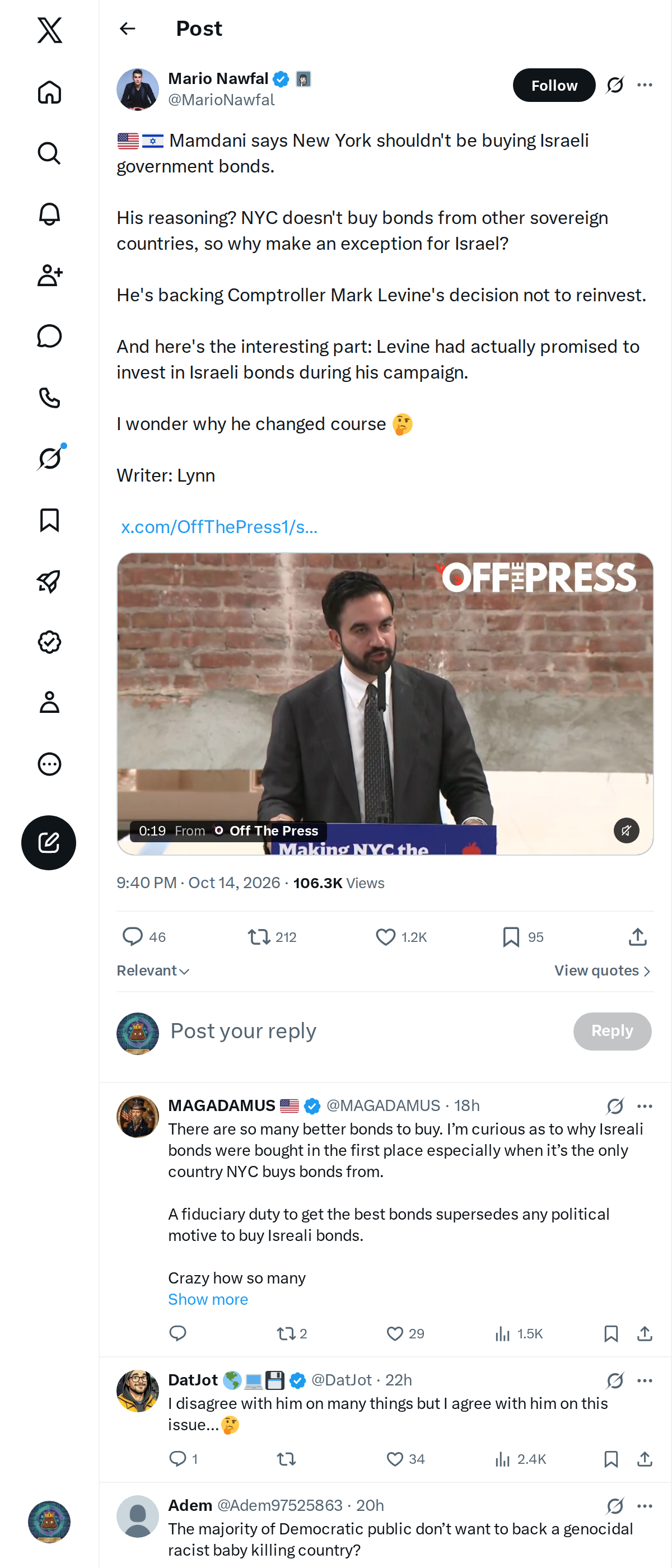Open the More menu in sidebar
The image size is (672, 1568).
[x=49, y=764]
